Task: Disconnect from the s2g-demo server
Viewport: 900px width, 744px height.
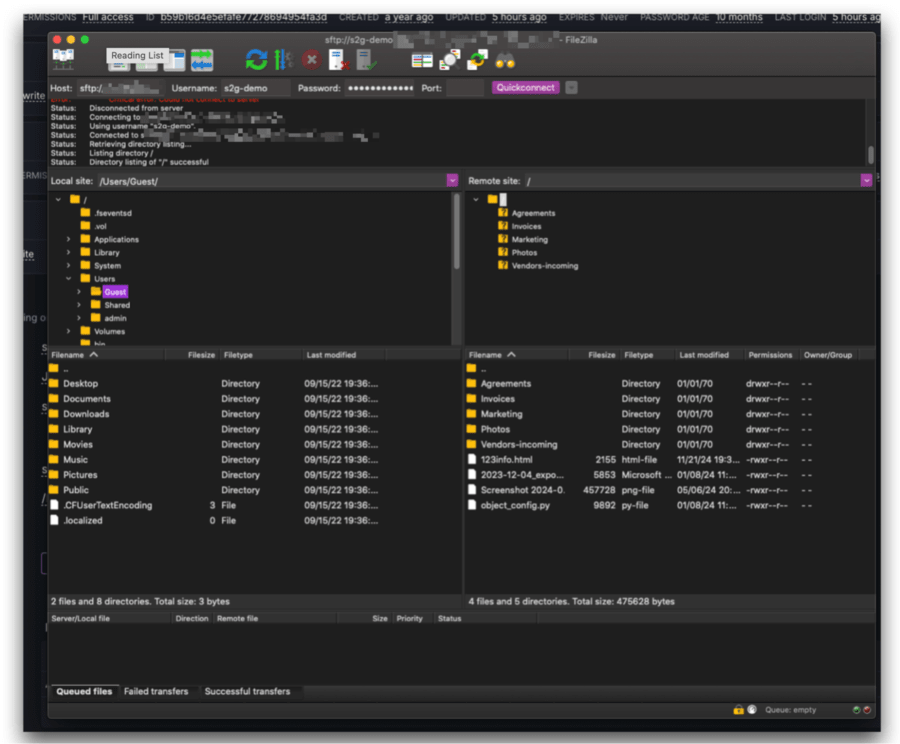Action: 337,59
